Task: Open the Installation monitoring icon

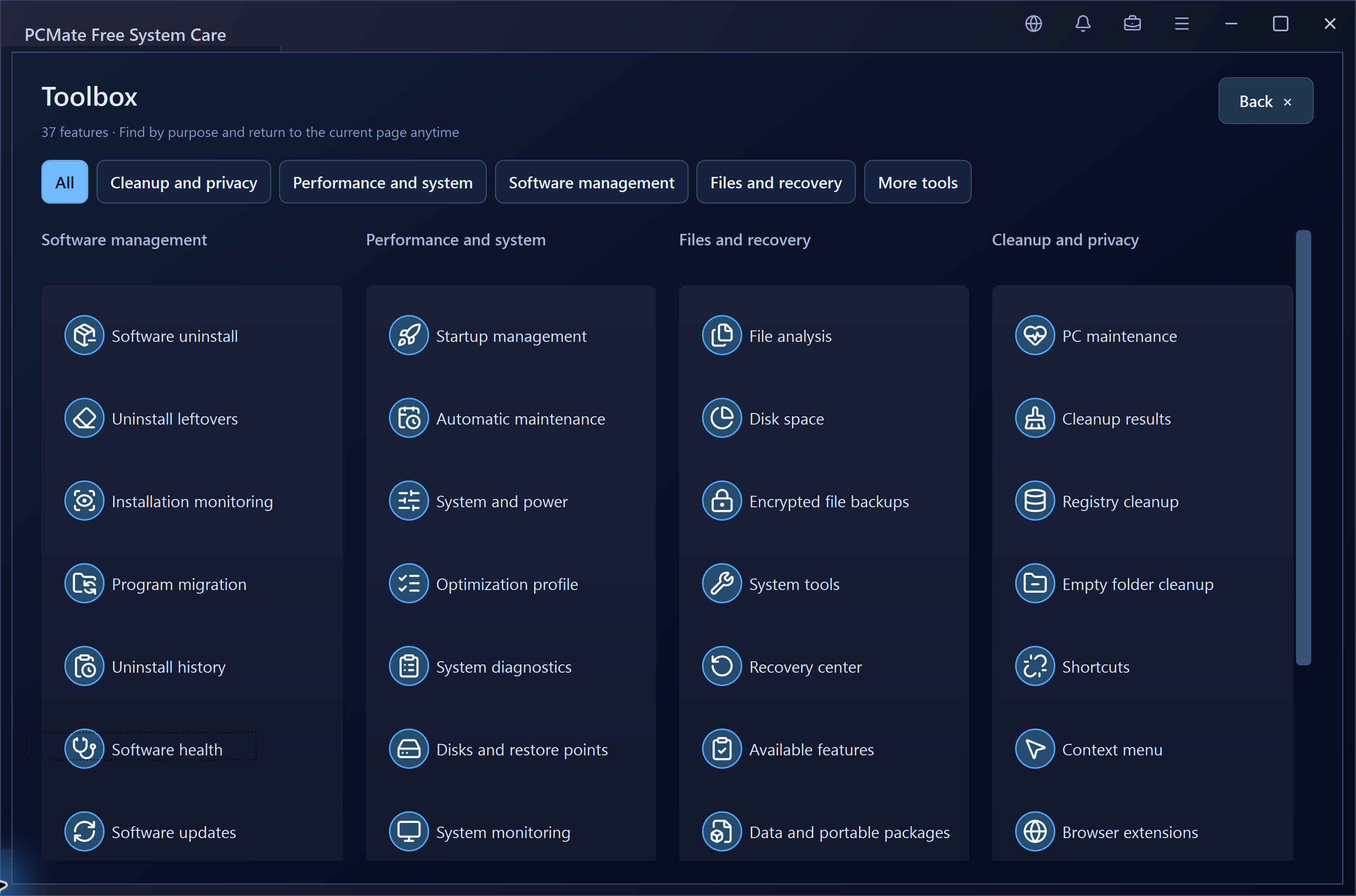Action: click(x=84, y=501)
